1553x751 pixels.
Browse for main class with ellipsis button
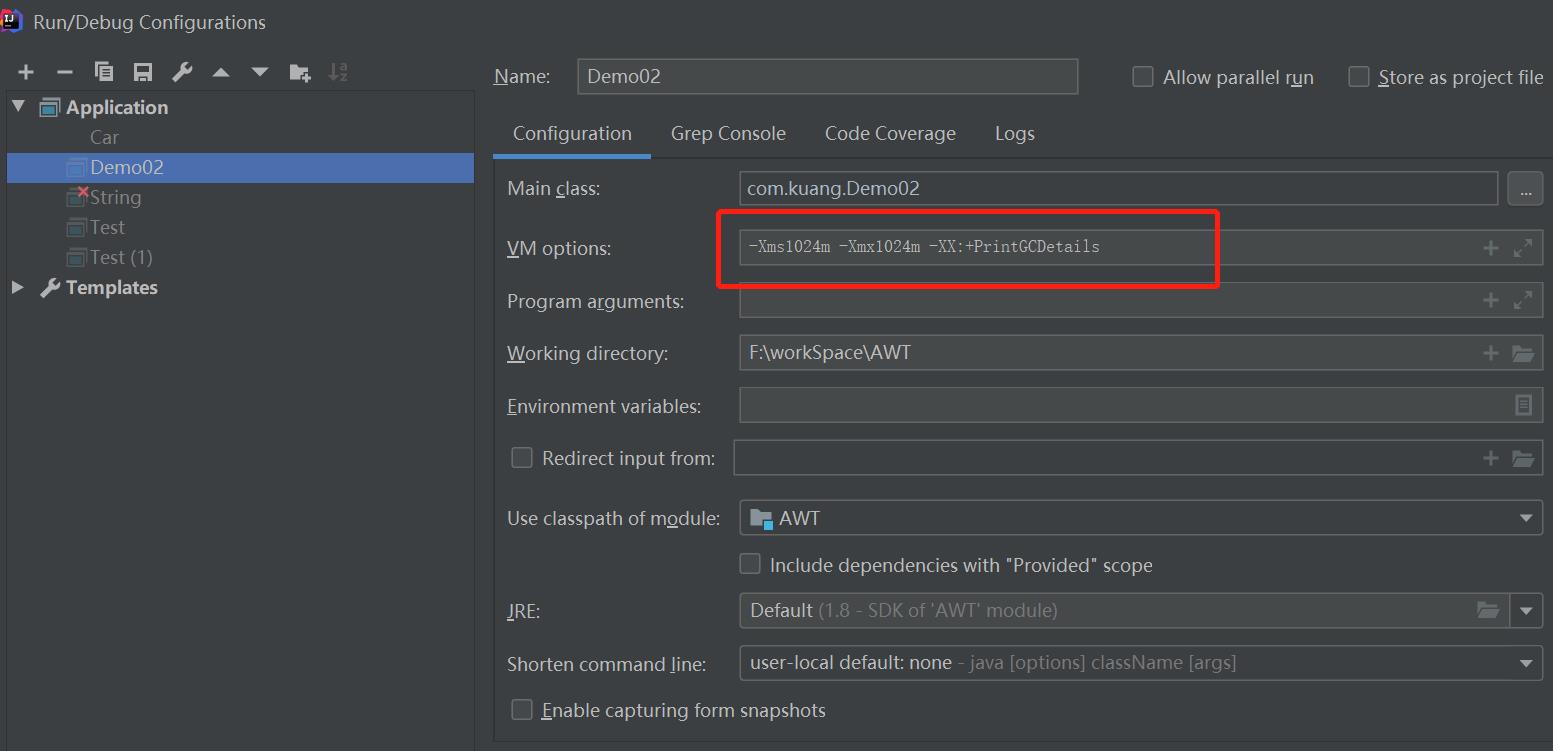1524,188
